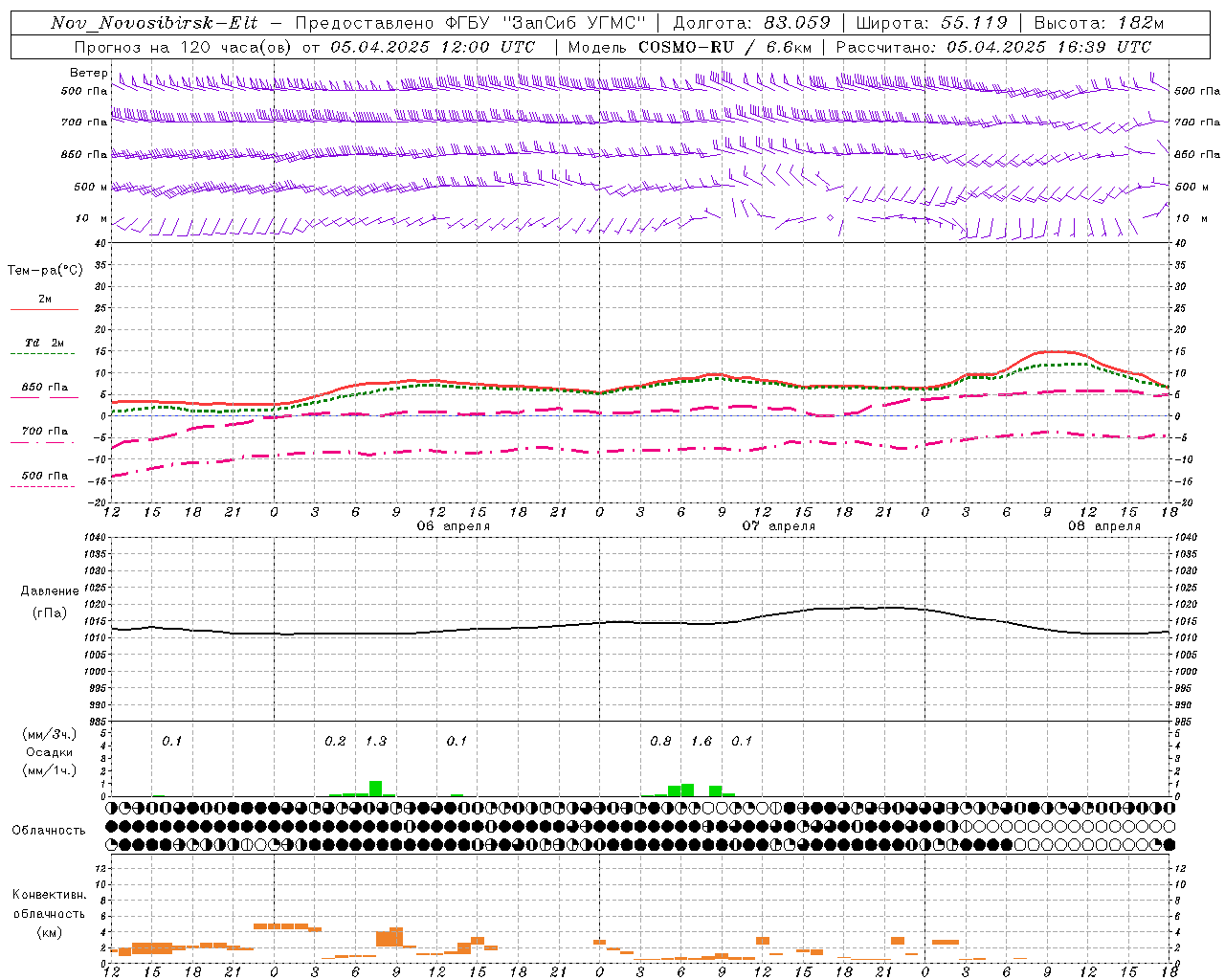Click the 08 апреля date label

[x=1104, y=526]
